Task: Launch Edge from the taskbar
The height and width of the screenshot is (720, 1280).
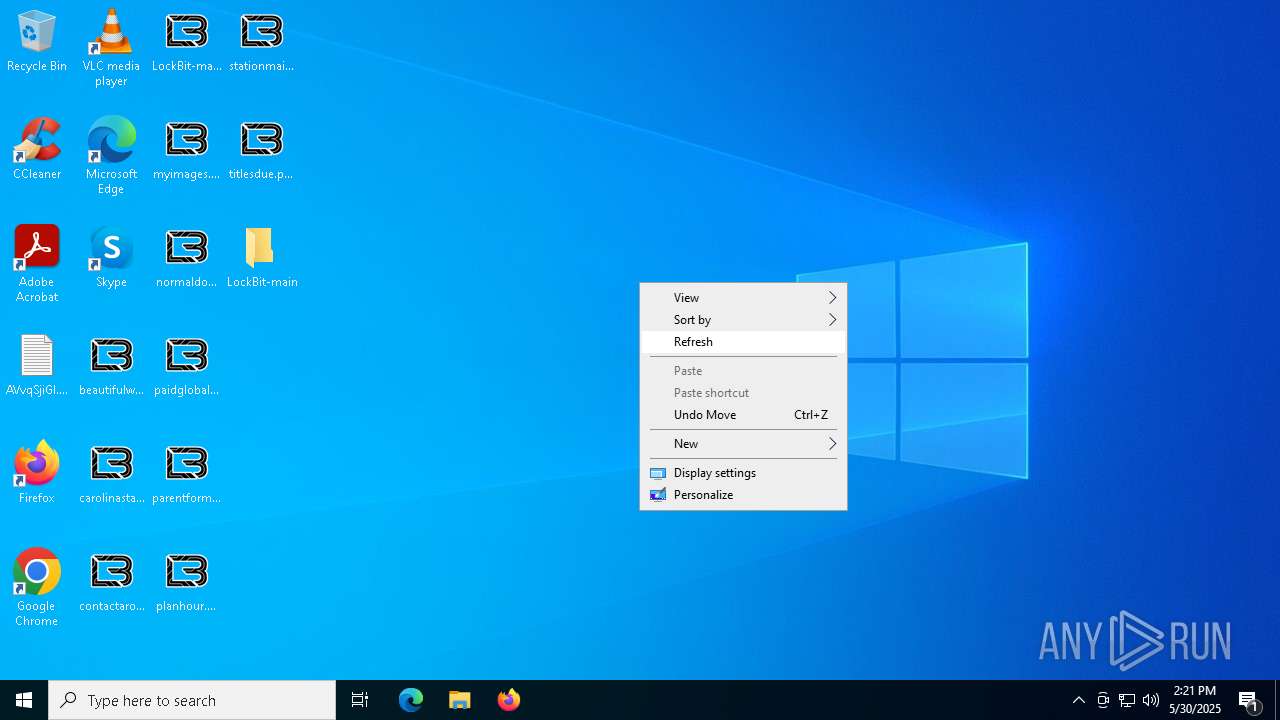Action: coord(411,700)
